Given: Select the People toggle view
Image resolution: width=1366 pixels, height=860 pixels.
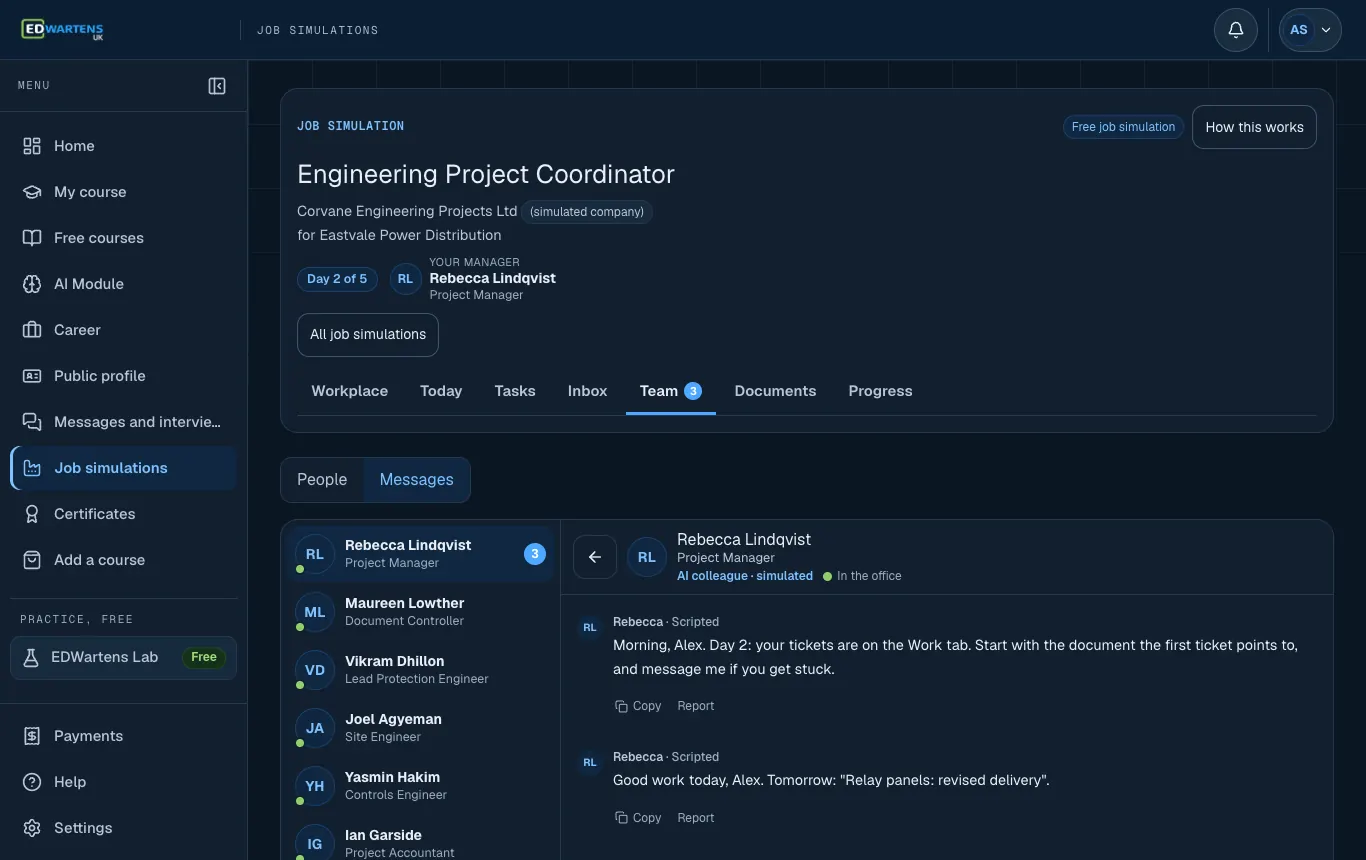Looking at the screenshot, I should [322, 480].
